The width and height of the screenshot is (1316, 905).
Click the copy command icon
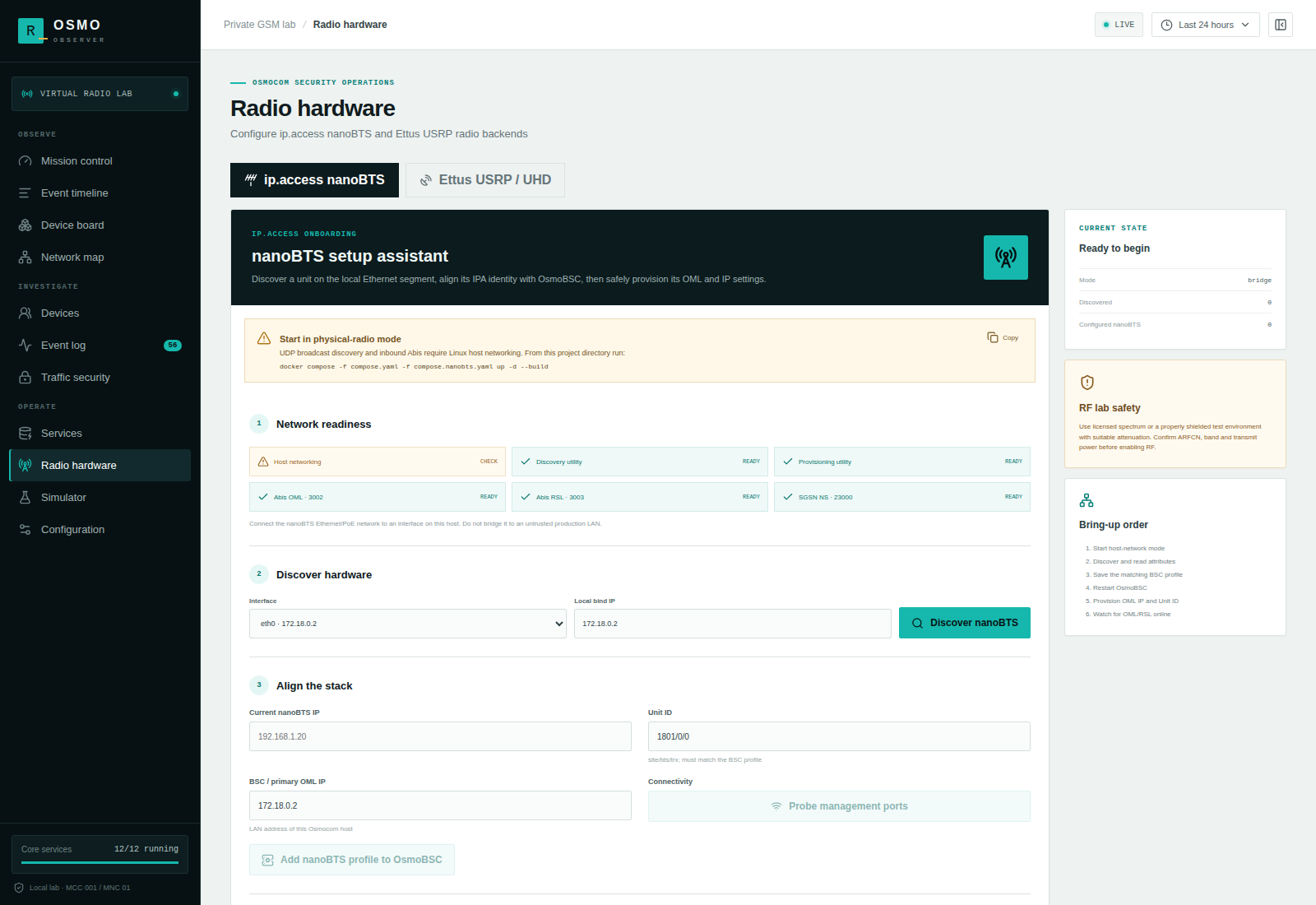pyautogui.click(x=993, y=337)
